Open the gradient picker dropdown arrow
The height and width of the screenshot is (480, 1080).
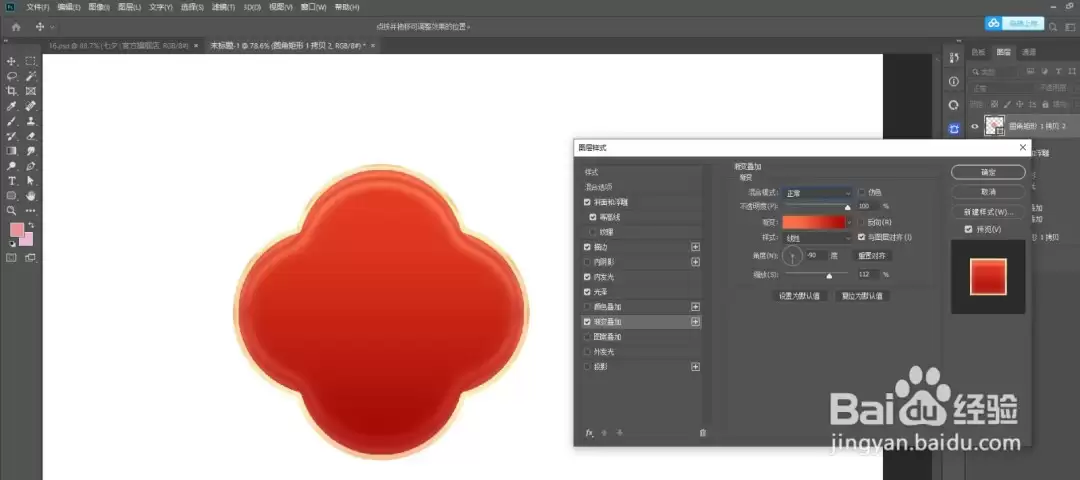[849, 222]
